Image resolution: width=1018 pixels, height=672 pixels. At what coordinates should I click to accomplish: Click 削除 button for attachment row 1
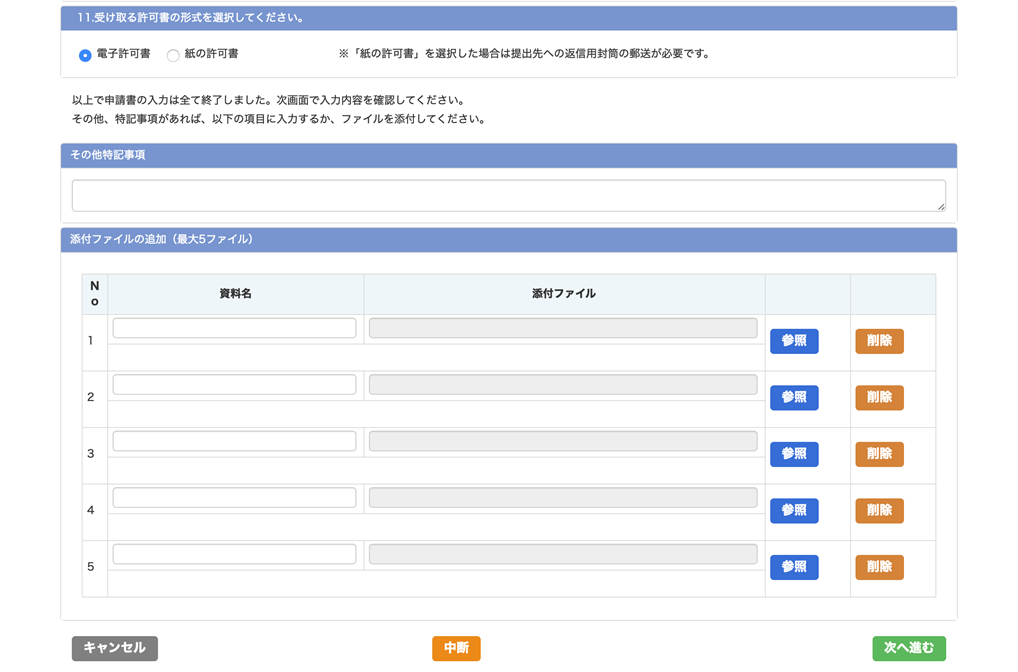click(879, 341)
